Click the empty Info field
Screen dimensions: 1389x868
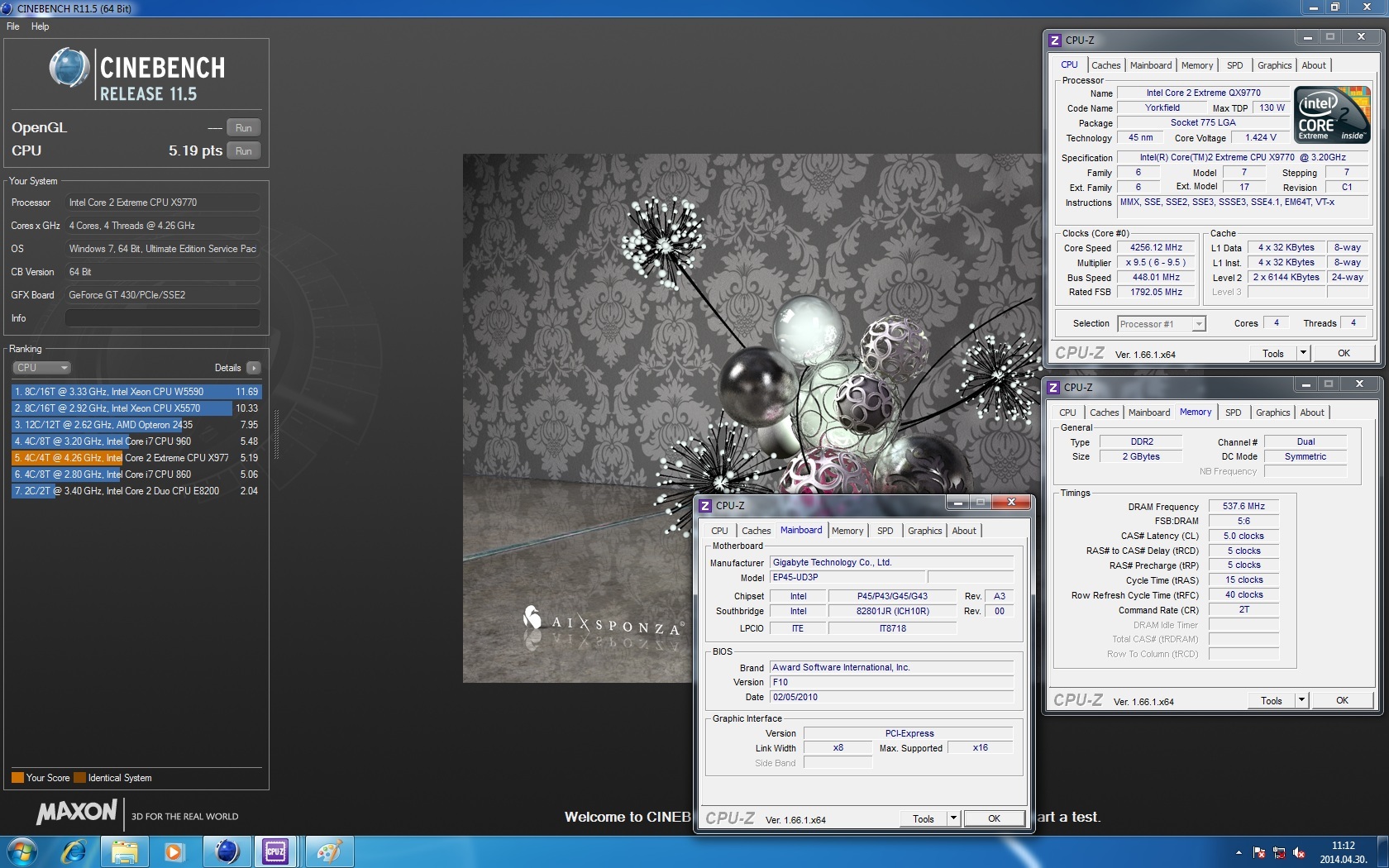click(163, 318)
